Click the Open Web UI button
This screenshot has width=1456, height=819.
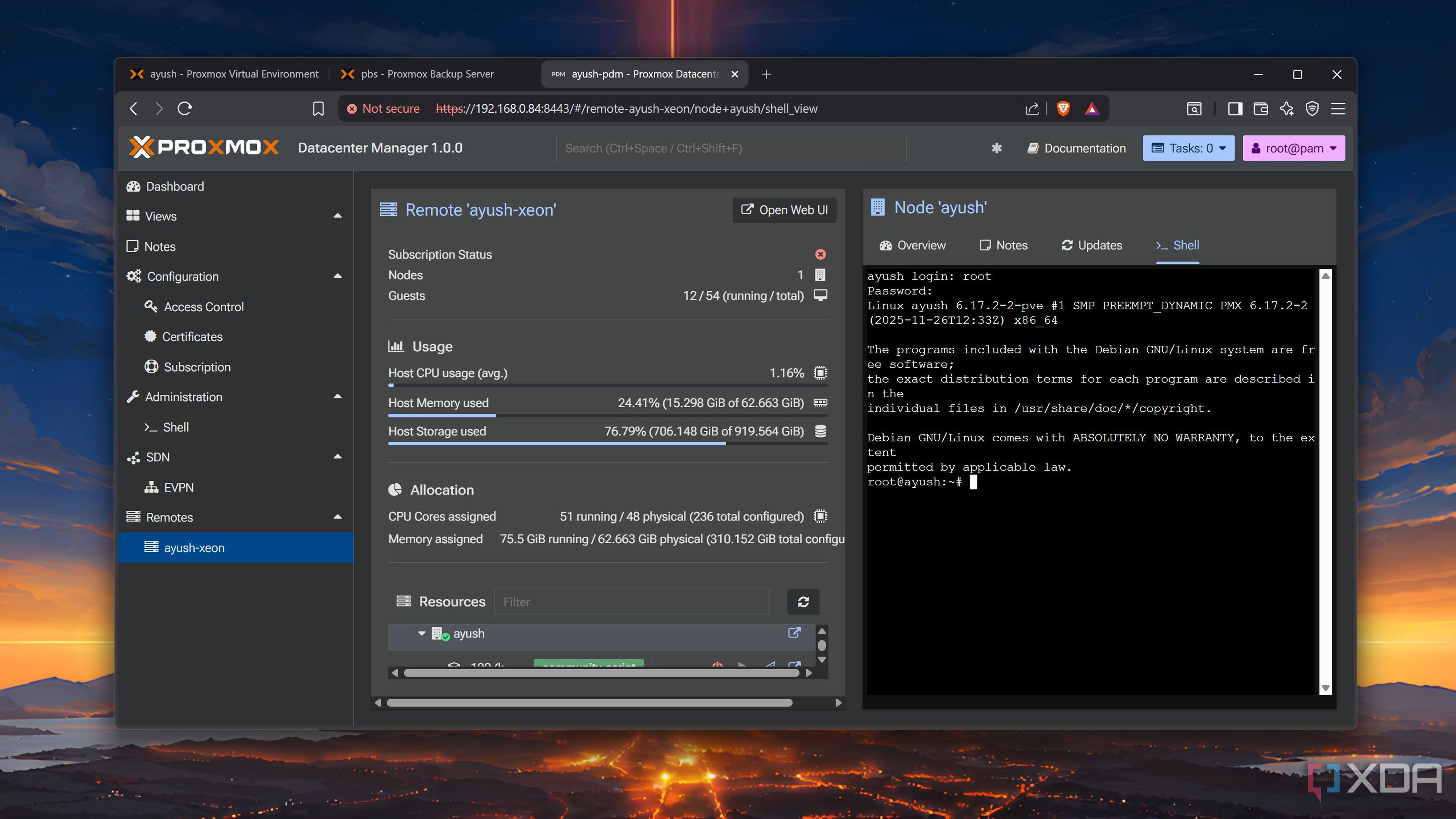click(784, 210)
